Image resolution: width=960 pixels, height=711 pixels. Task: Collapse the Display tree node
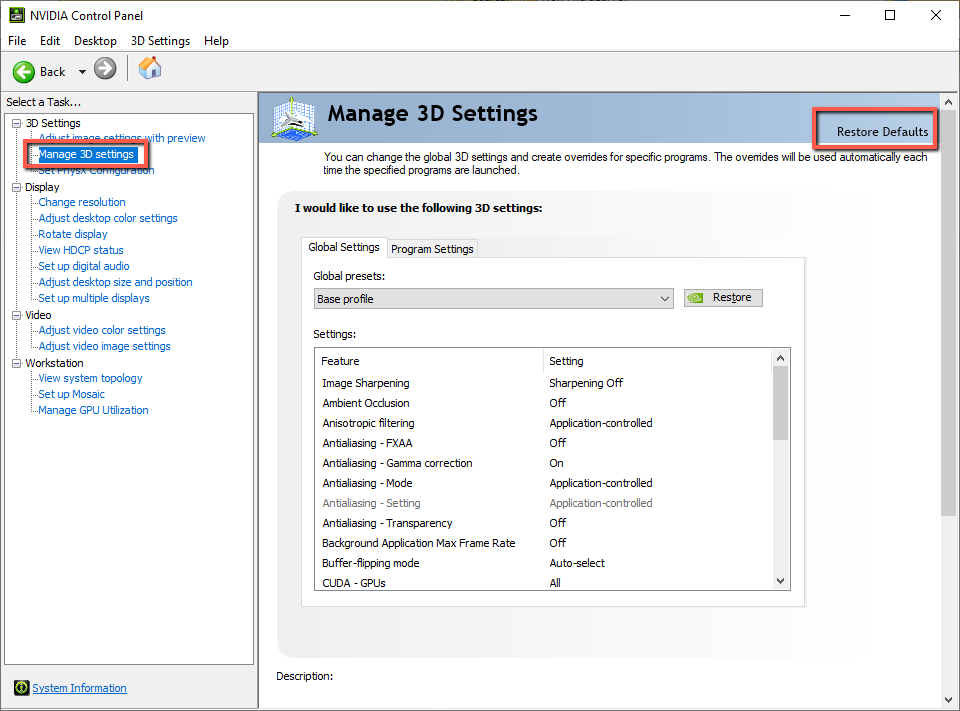tap(16, 187)
